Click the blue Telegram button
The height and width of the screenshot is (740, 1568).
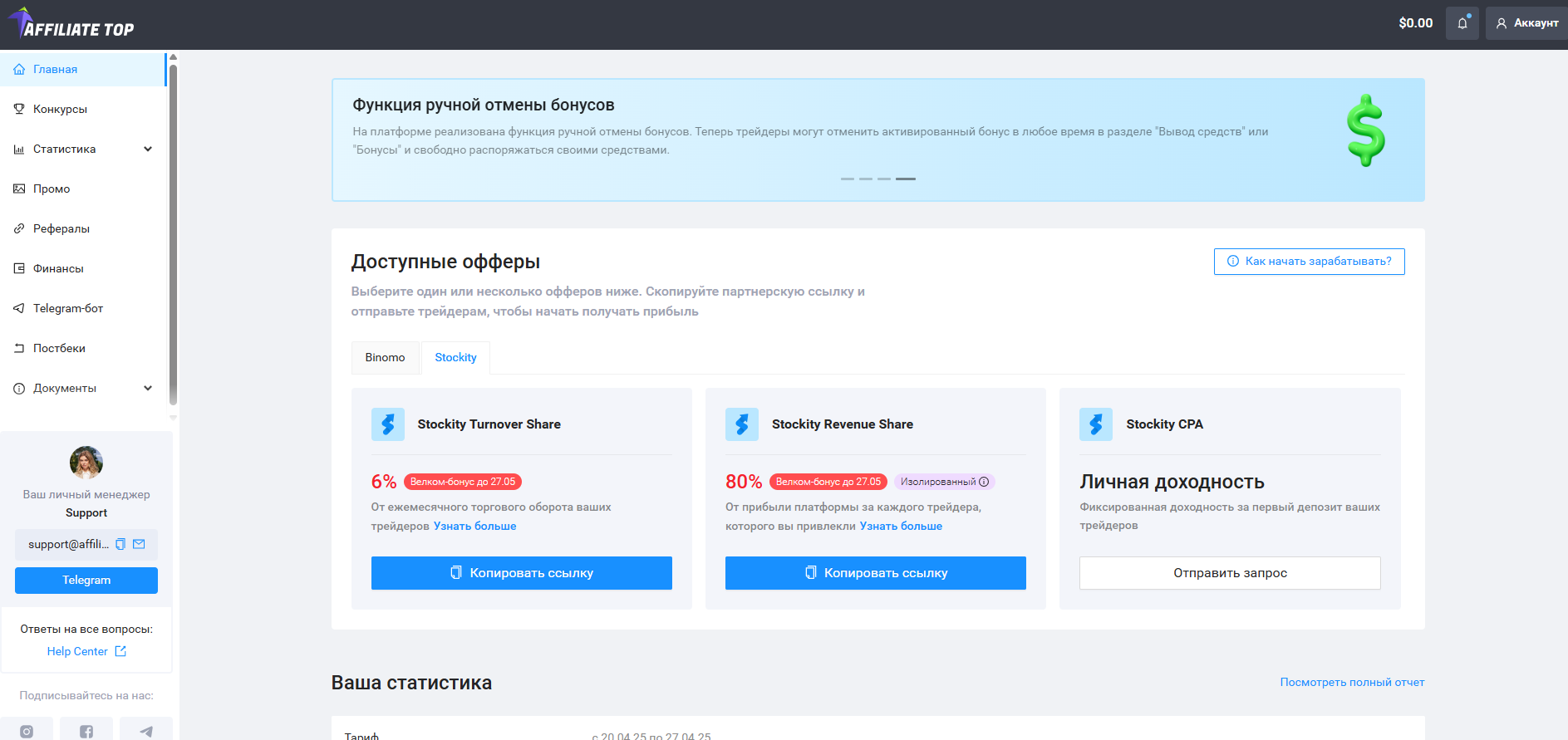pyautogui.click(x=86, y=581)
